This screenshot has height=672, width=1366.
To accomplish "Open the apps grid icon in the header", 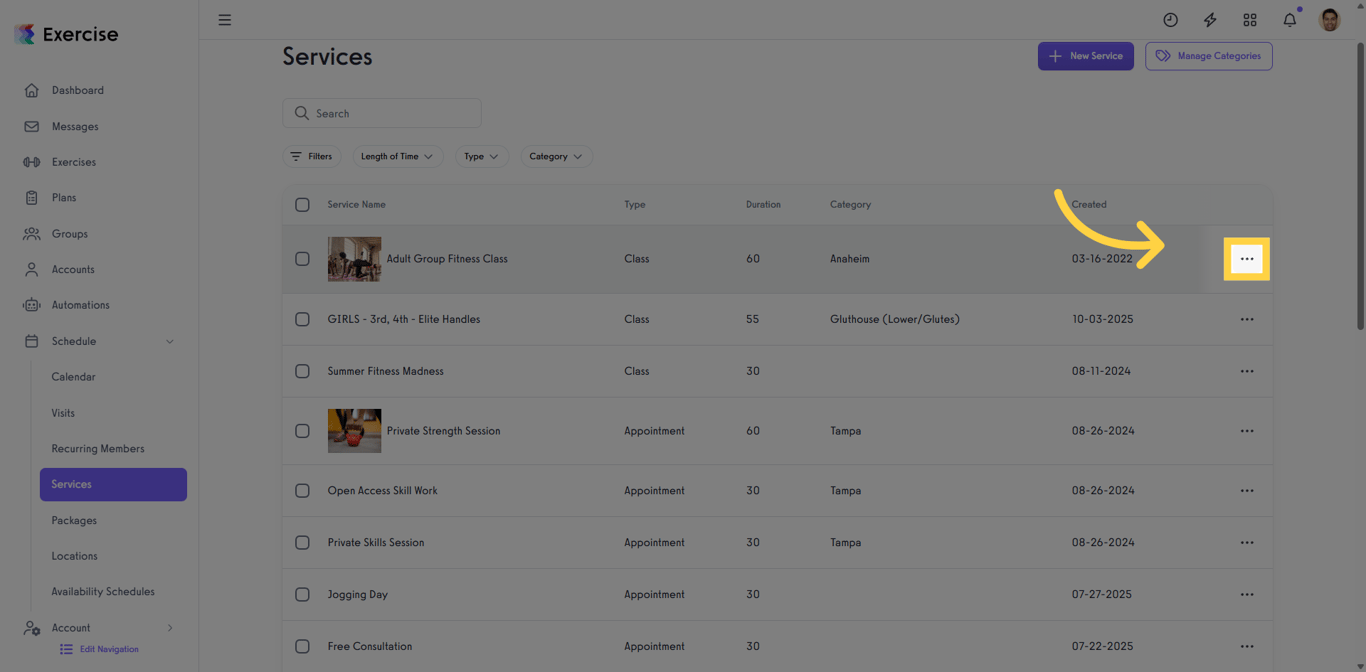I will 1250,19.
